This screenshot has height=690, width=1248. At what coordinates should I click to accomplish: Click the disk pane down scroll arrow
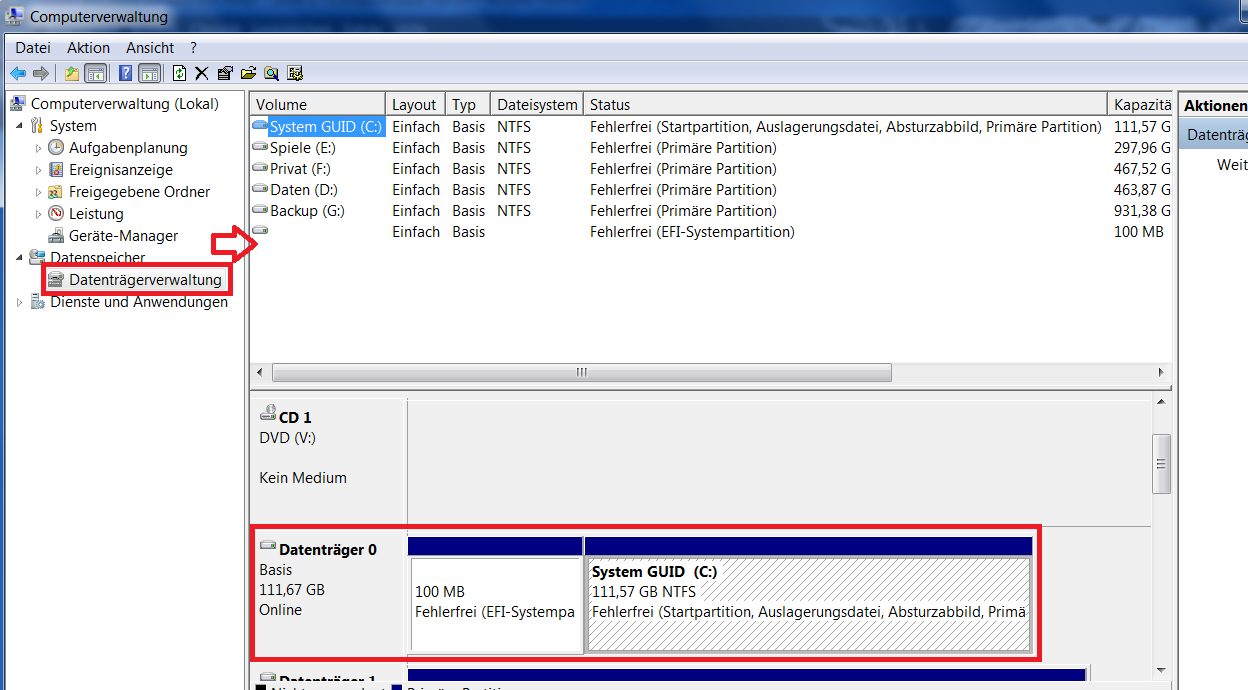1161,670
